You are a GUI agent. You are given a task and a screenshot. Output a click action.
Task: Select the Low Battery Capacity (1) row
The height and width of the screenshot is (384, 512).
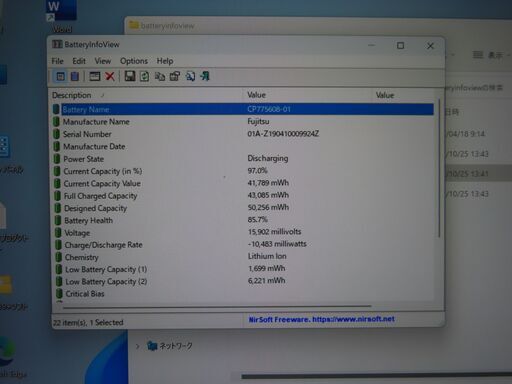coord(243,269)
